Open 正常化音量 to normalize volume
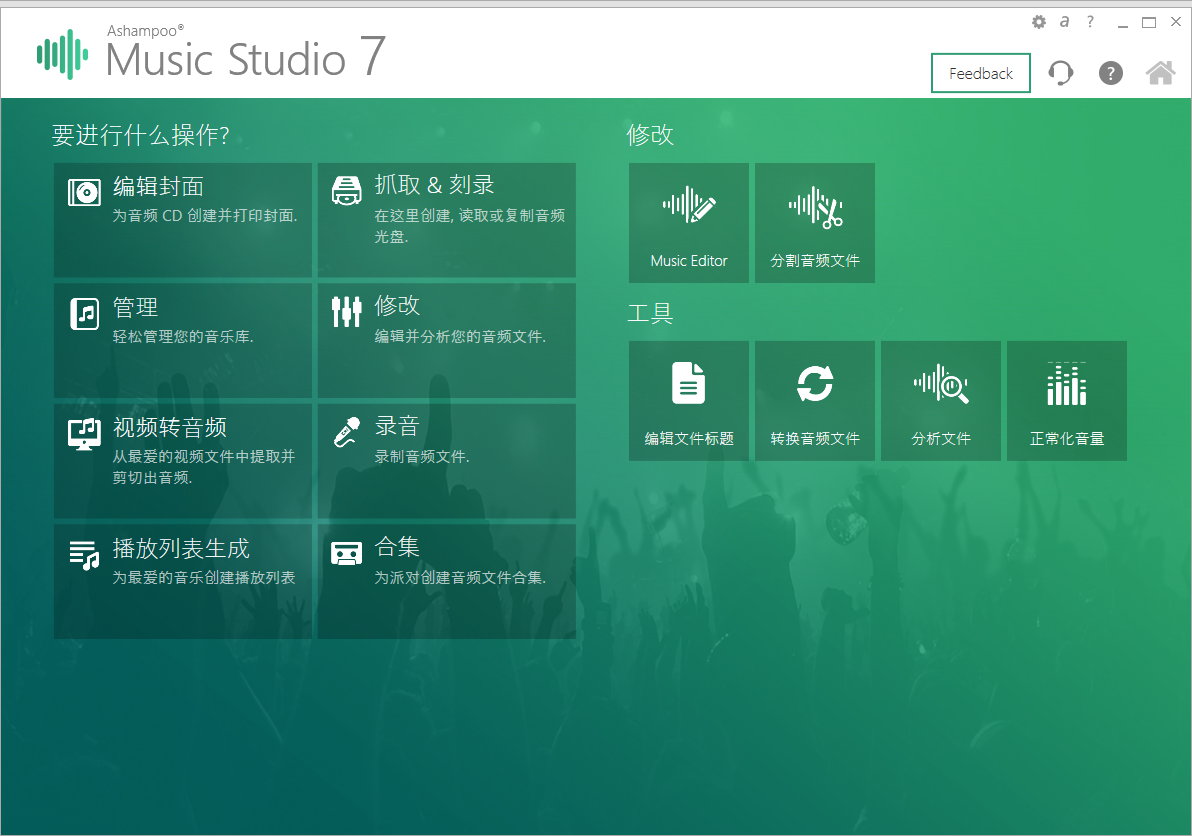Viewport: 1192px width, 836px height. (x=1066, y=400)
